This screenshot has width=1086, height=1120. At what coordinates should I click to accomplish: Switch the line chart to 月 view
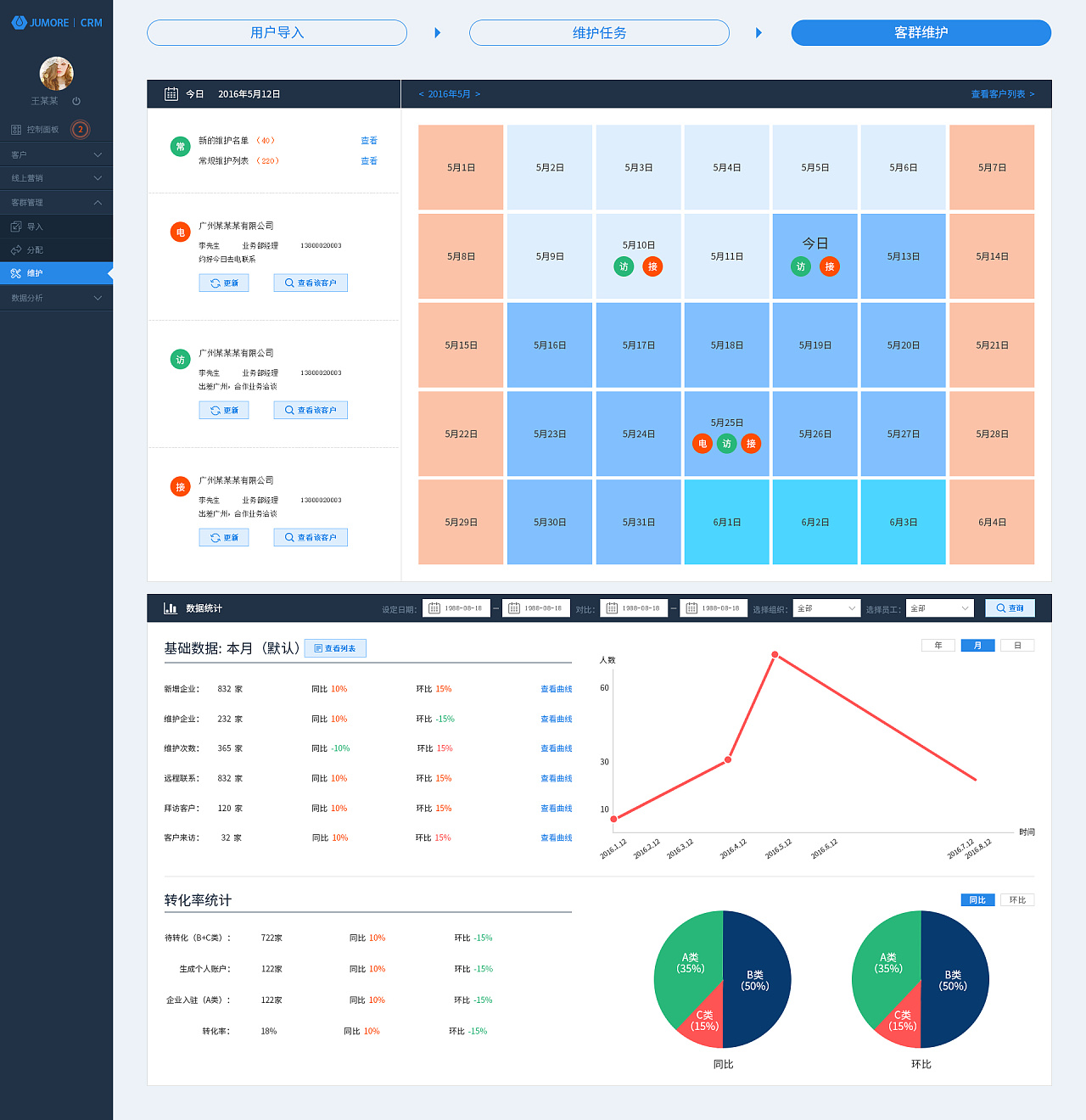[977, 646]
